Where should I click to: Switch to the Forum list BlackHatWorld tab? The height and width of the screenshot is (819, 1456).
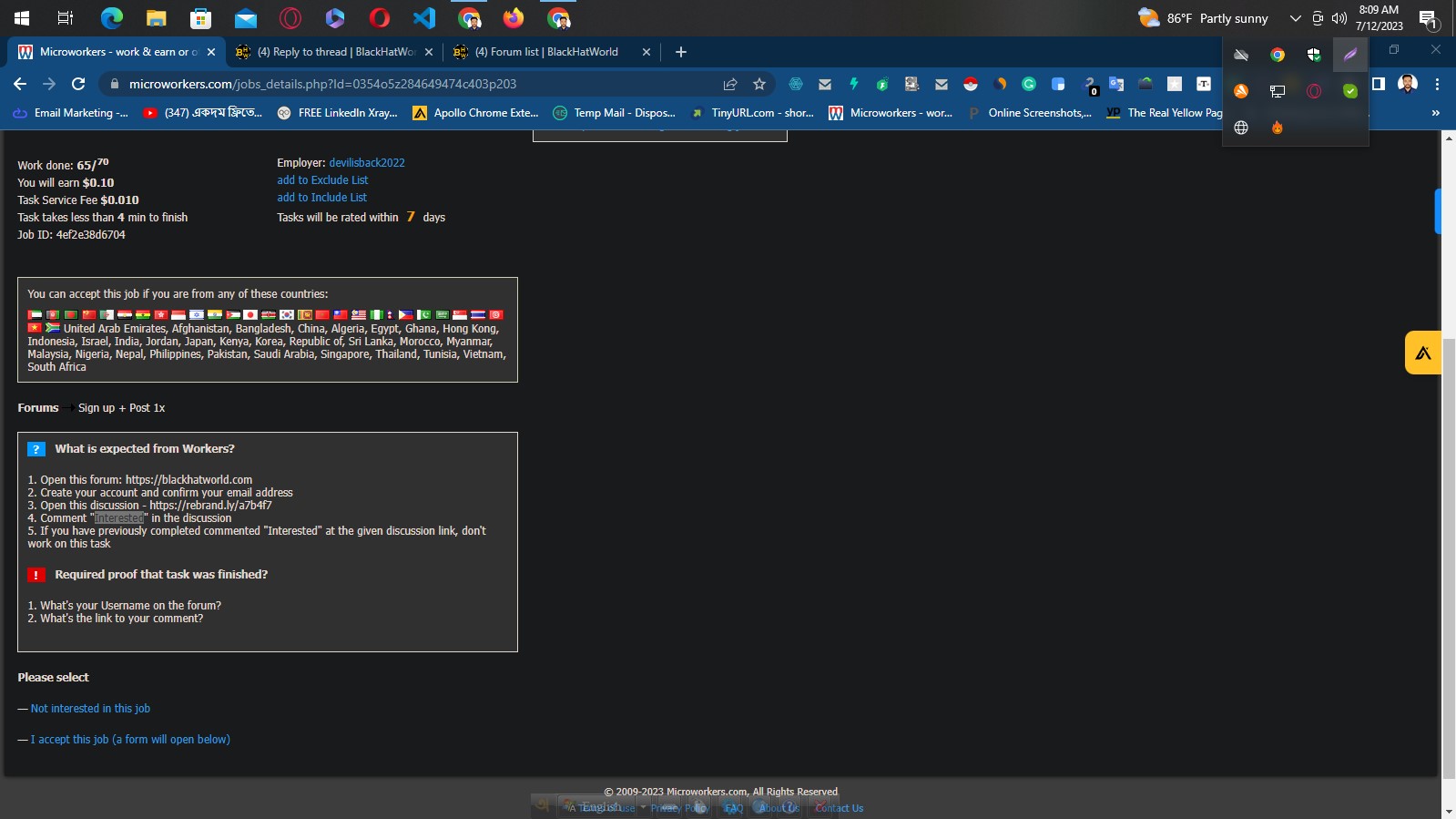pyautogui.click(x=552, y=52)
